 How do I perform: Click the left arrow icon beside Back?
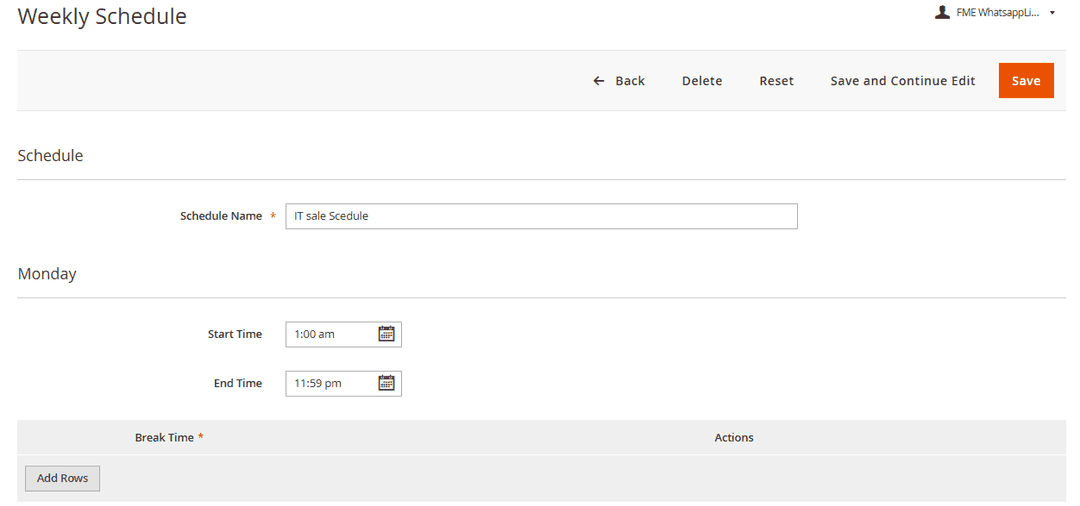coord(599,81)
